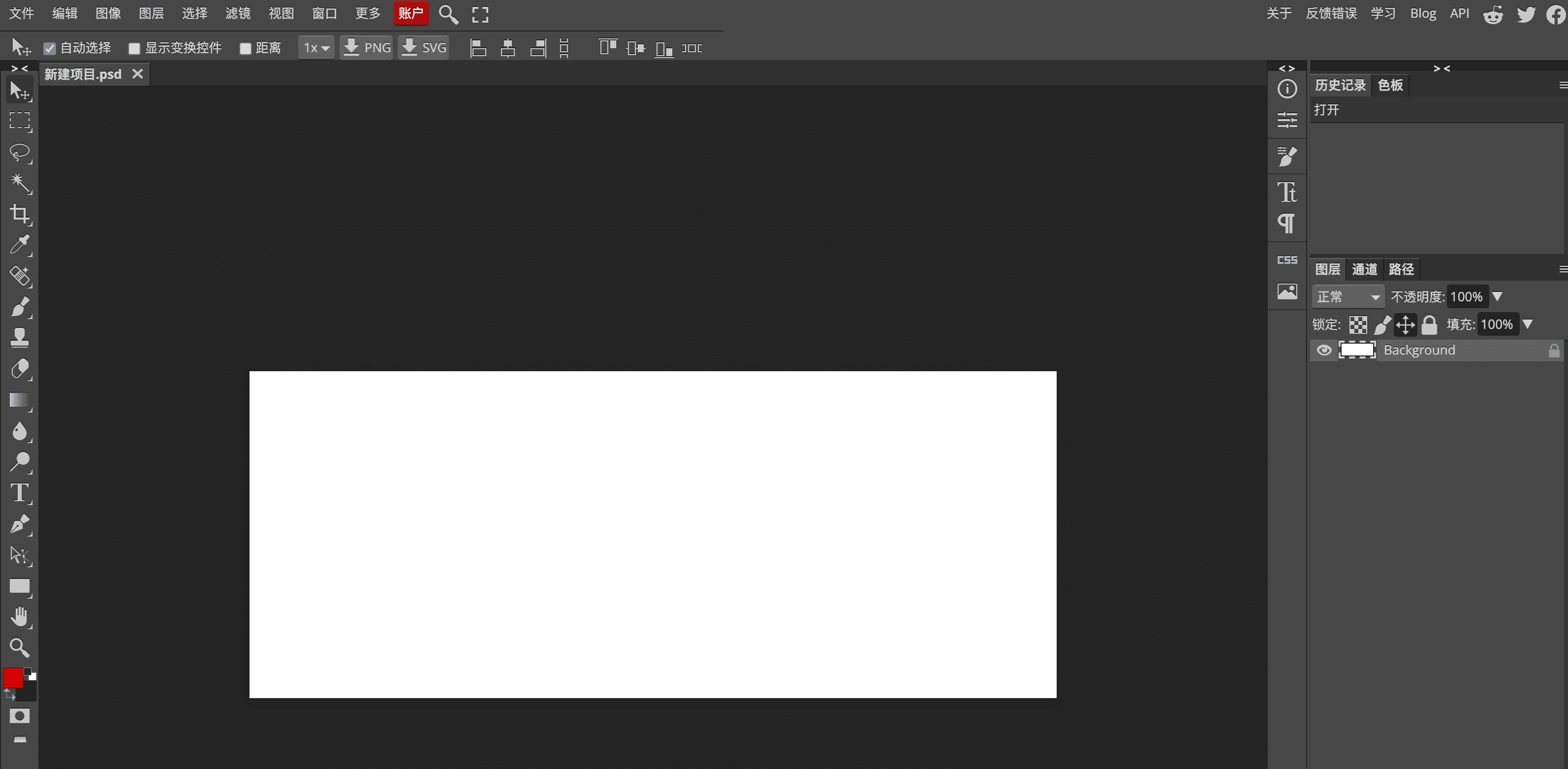Open the 1x scale dropdown
The image size is (1568, 769).
(316, 48)
